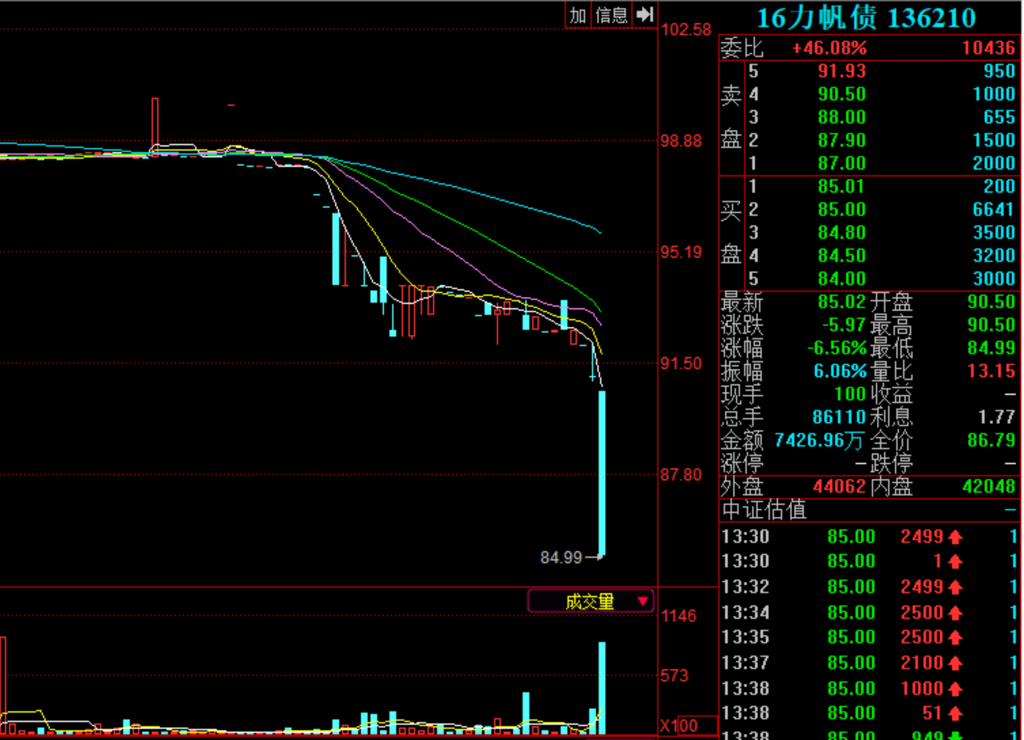Click sell level 2 price 87.90
Viewport: 1024px width, 740px height.
click(842, 140)
